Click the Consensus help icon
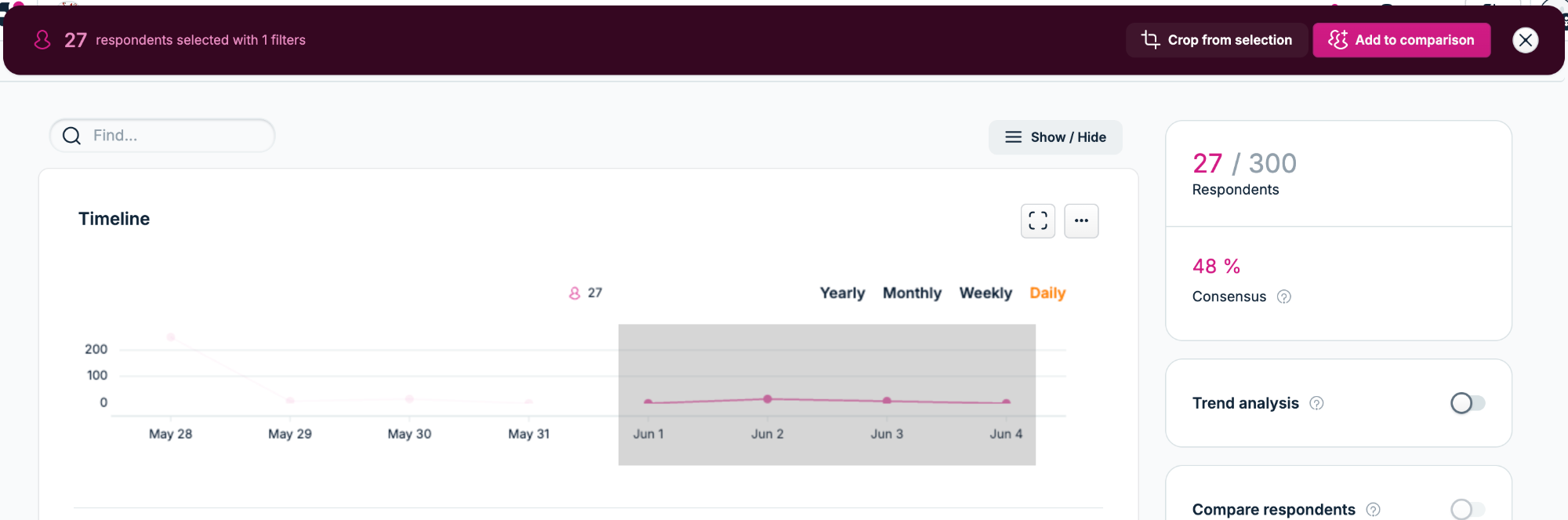1568x520 pixels. coord(1283,296)
